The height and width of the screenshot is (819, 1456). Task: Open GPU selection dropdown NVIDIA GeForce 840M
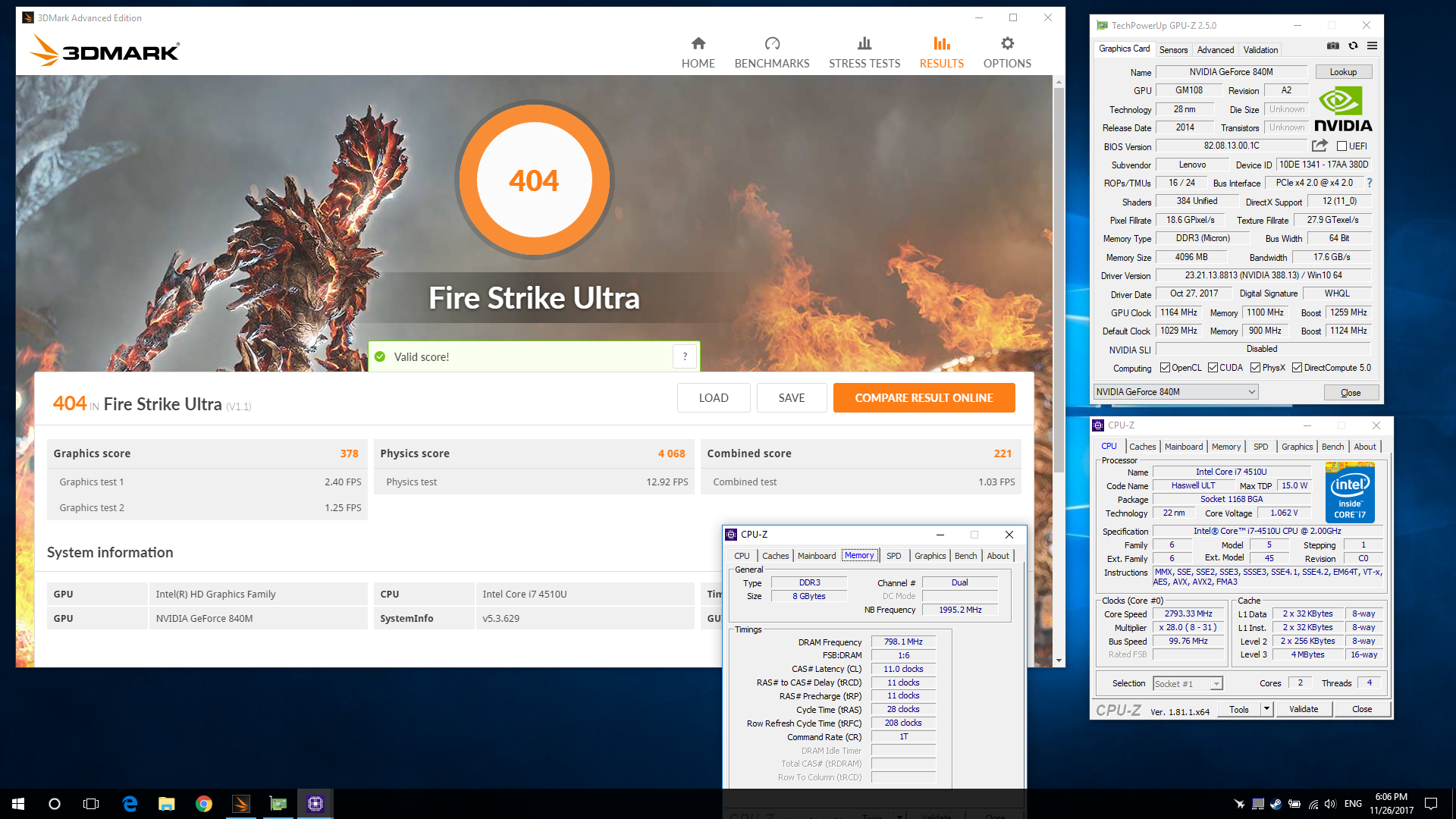pos(1175,392)
